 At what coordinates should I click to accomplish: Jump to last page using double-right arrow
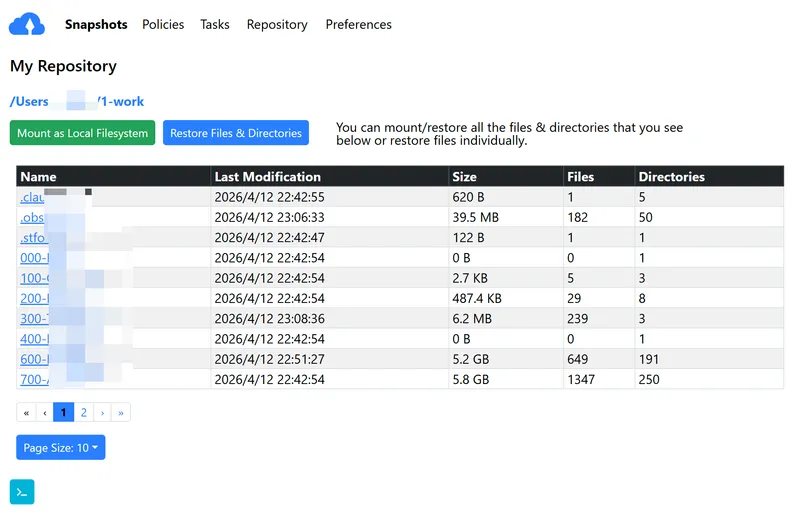[121, 412]
